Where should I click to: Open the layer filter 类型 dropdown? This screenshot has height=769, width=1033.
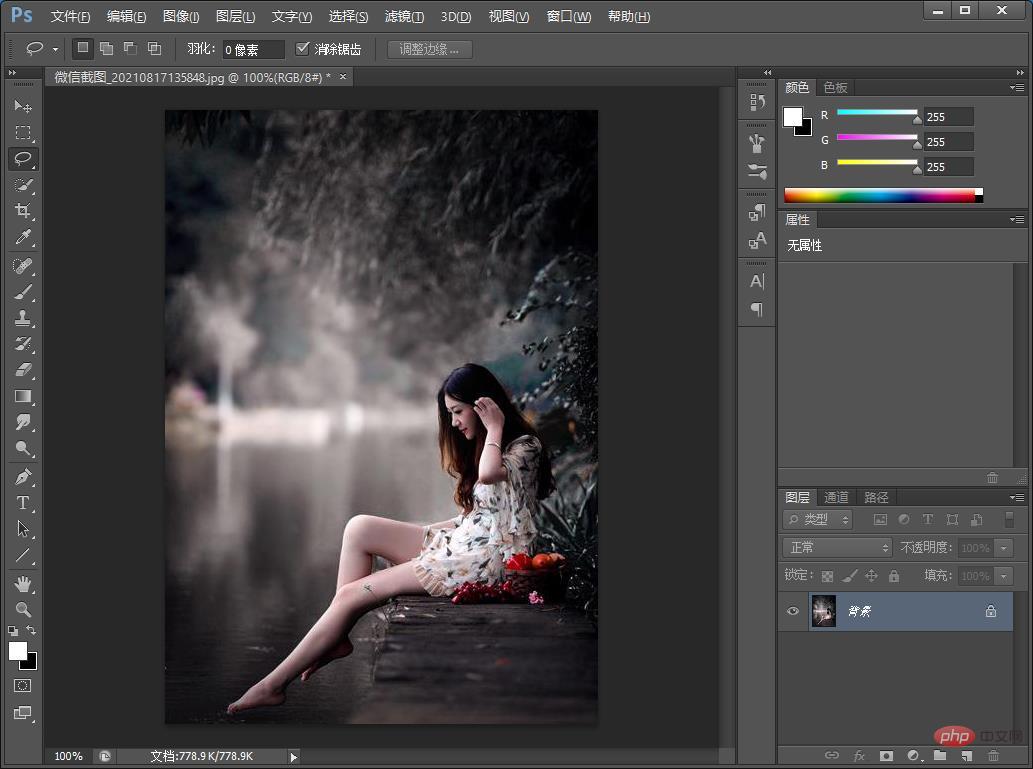pos(817,519)
